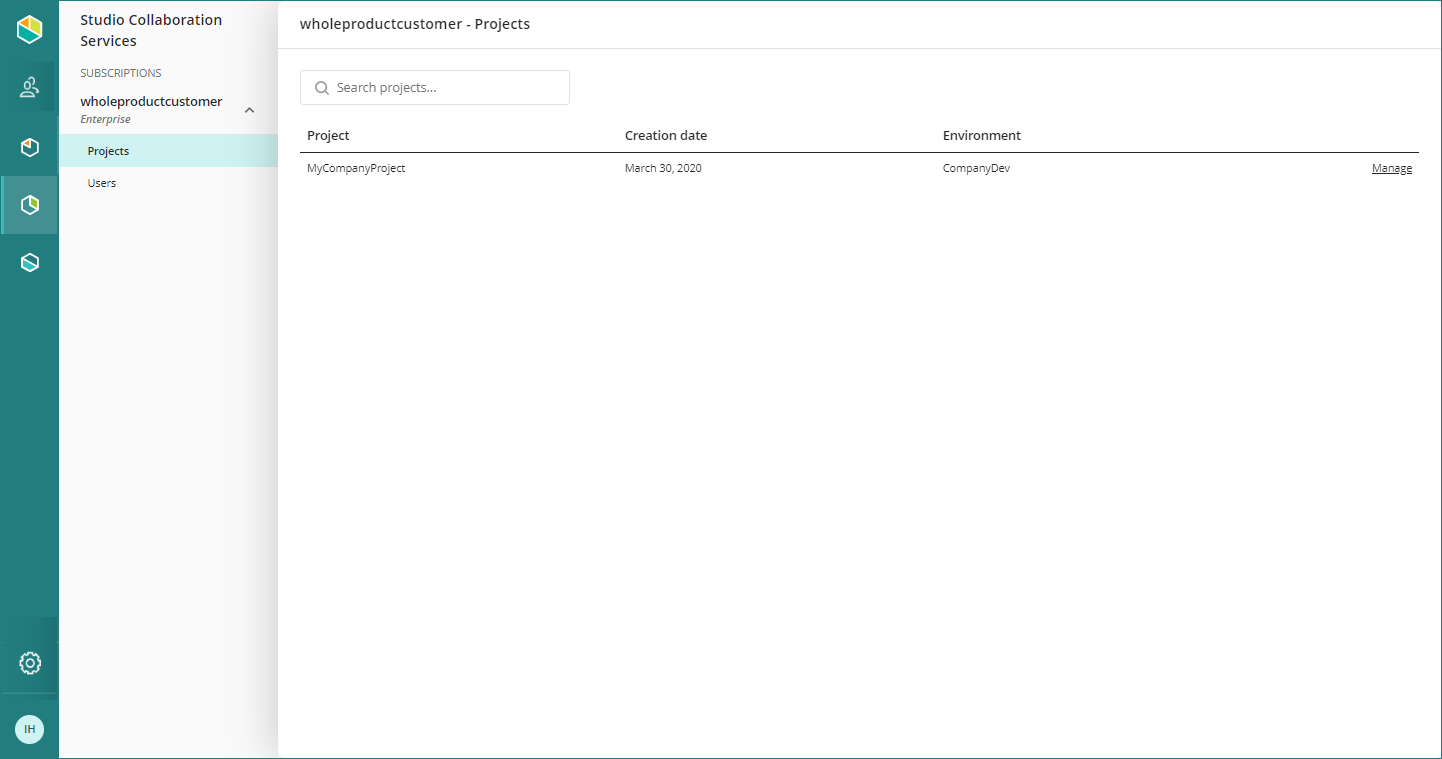The height and width of the screenshot is (759, 1442).
Task: Open the striped cube icon in left rail
Action: [30, 263]
